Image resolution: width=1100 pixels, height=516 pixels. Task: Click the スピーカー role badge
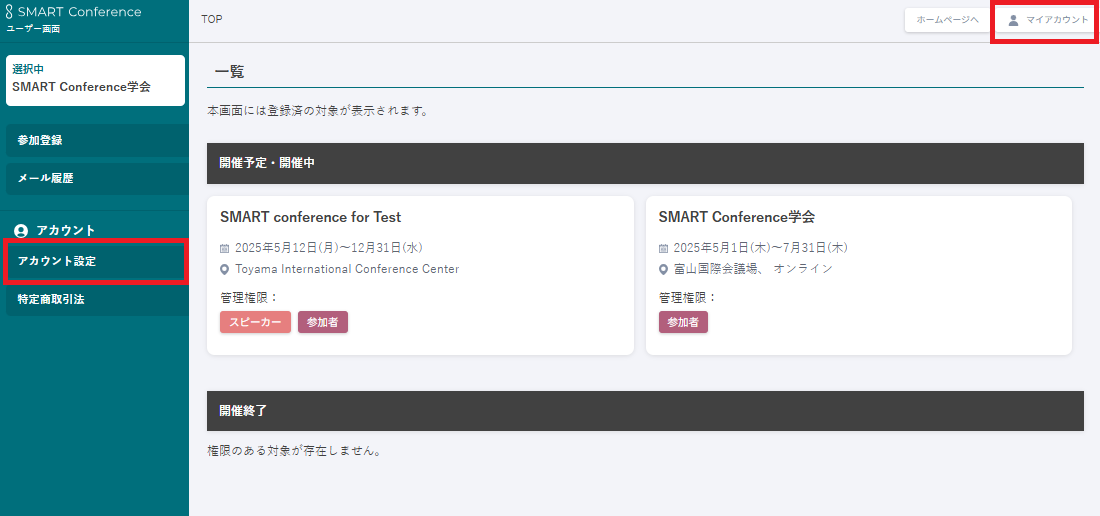255,322
